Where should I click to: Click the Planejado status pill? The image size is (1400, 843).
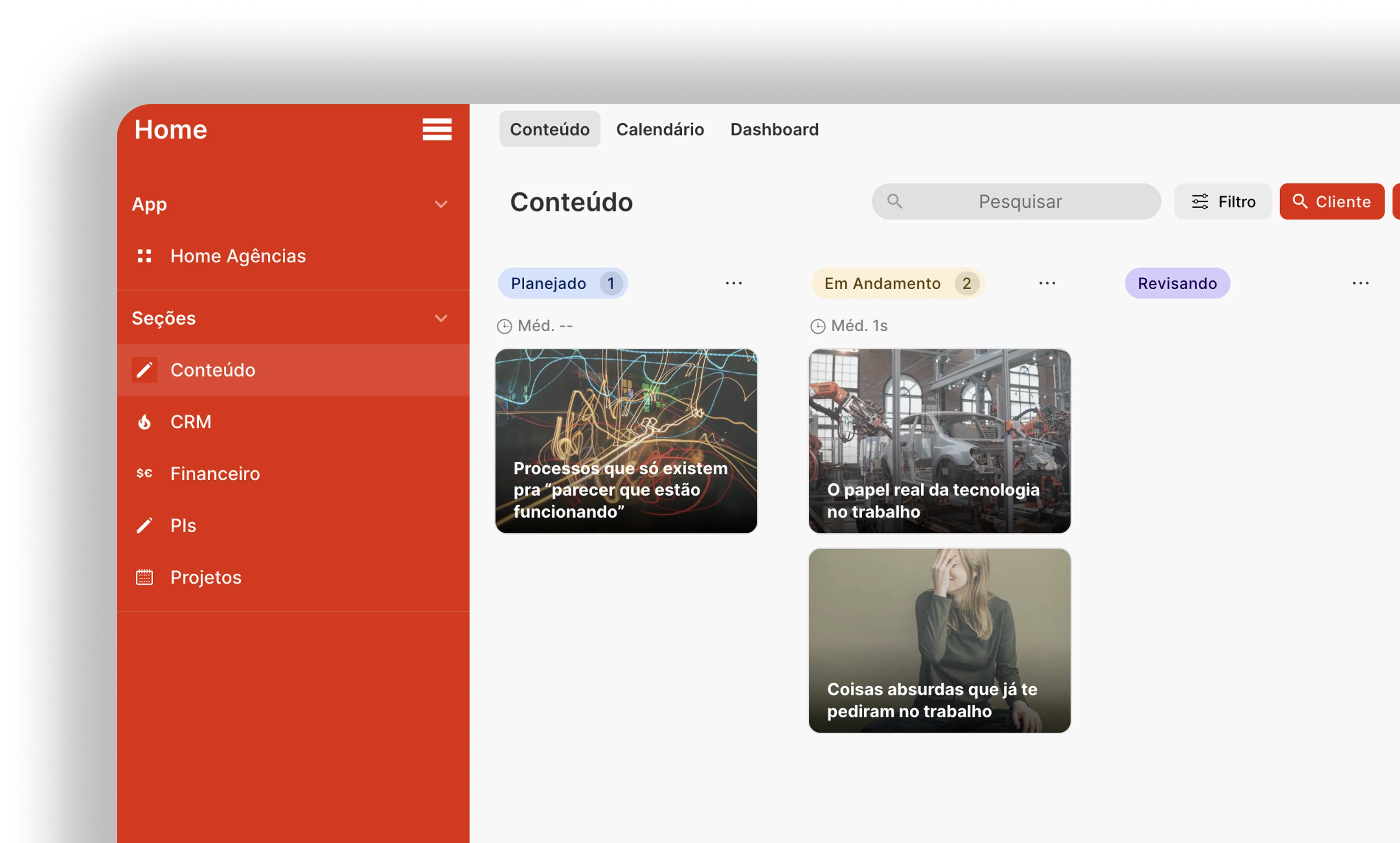click(x=562, y=283)
